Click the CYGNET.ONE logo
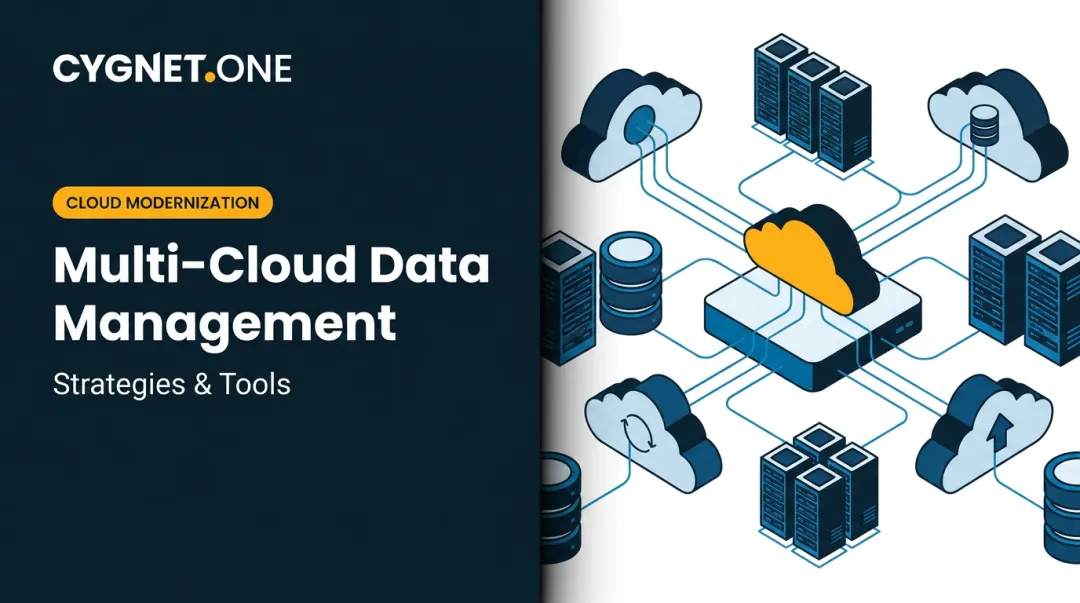 (x=172, y=69)
